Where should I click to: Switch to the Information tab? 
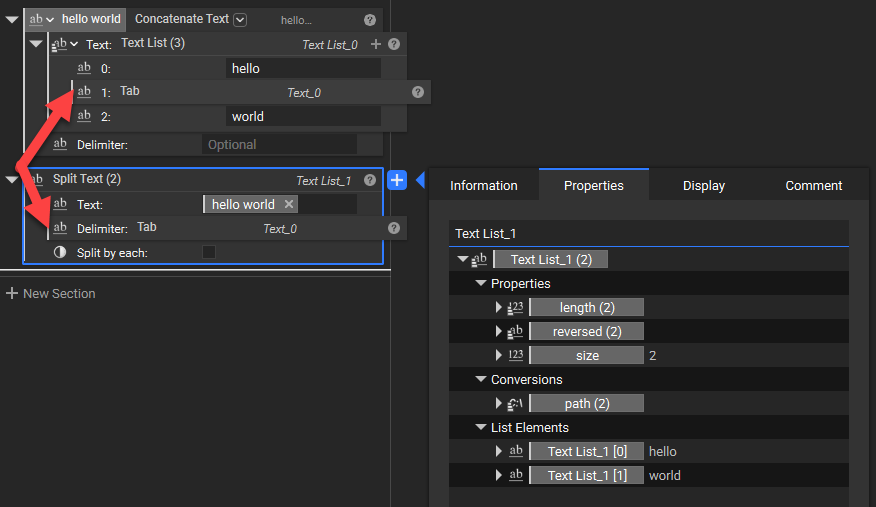pyautogui.click(x=484, y=185)
